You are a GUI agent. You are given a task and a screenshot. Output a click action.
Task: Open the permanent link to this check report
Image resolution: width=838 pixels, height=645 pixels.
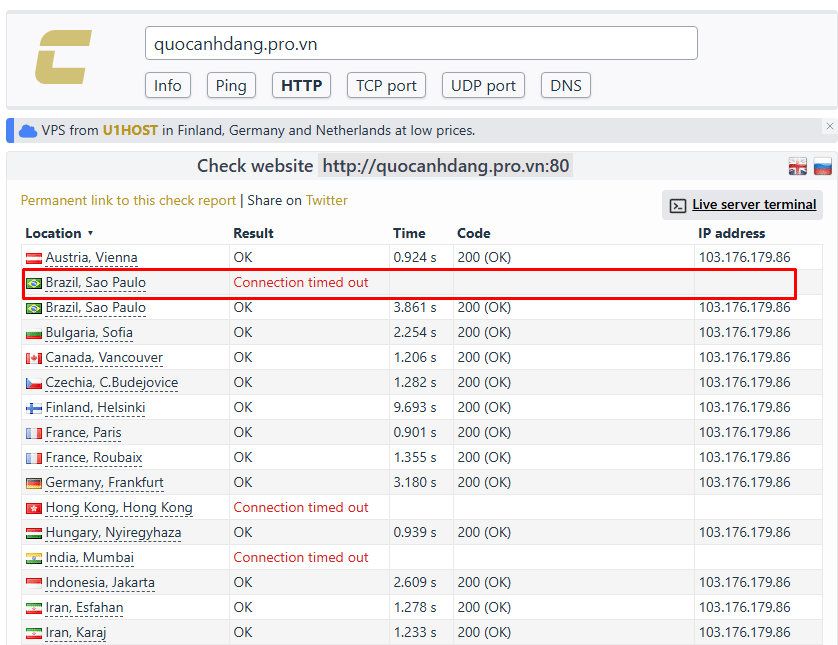128,201
